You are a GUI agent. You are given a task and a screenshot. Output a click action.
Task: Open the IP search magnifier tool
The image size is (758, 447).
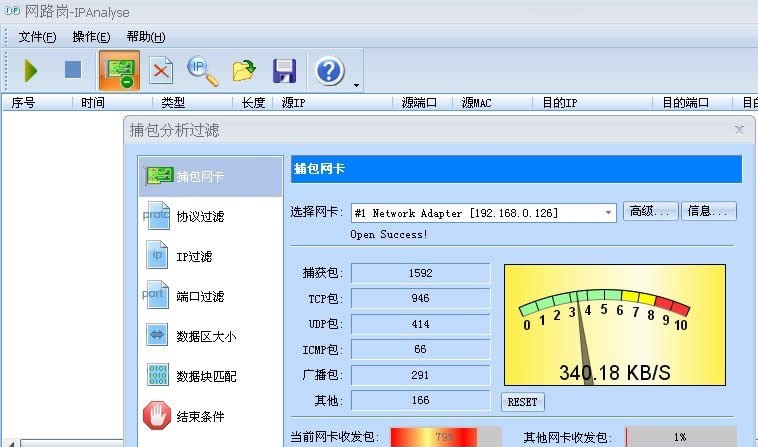click(203, 71)
